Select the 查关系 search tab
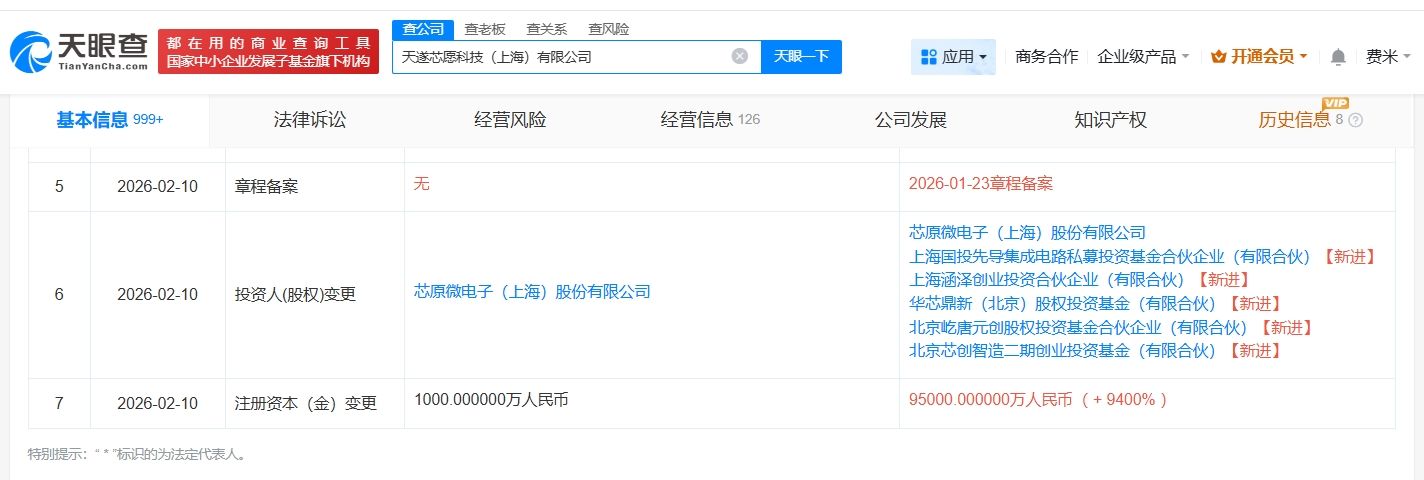Screen dimensions: 1424x480 [x=547, y=29]
